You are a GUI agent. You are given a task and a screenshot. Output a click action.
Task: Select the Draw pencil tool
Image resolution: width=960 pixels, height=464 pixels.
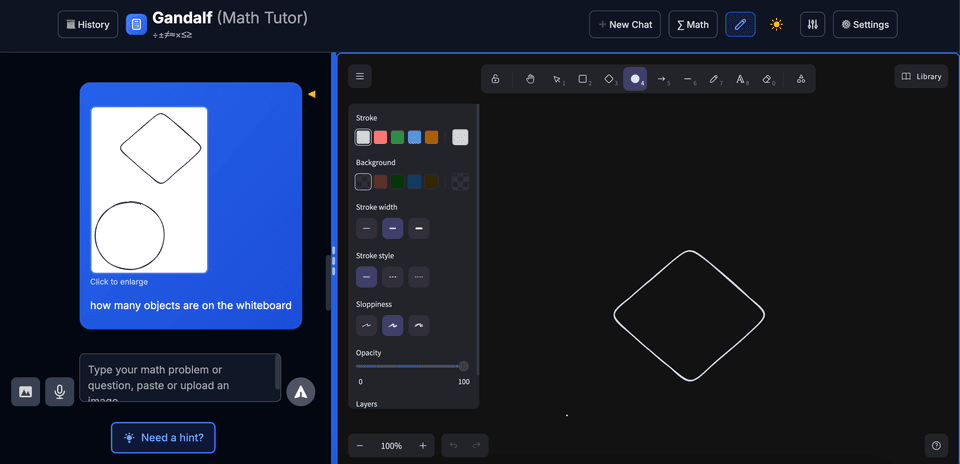pyautogui.click(x=713, y=79)
